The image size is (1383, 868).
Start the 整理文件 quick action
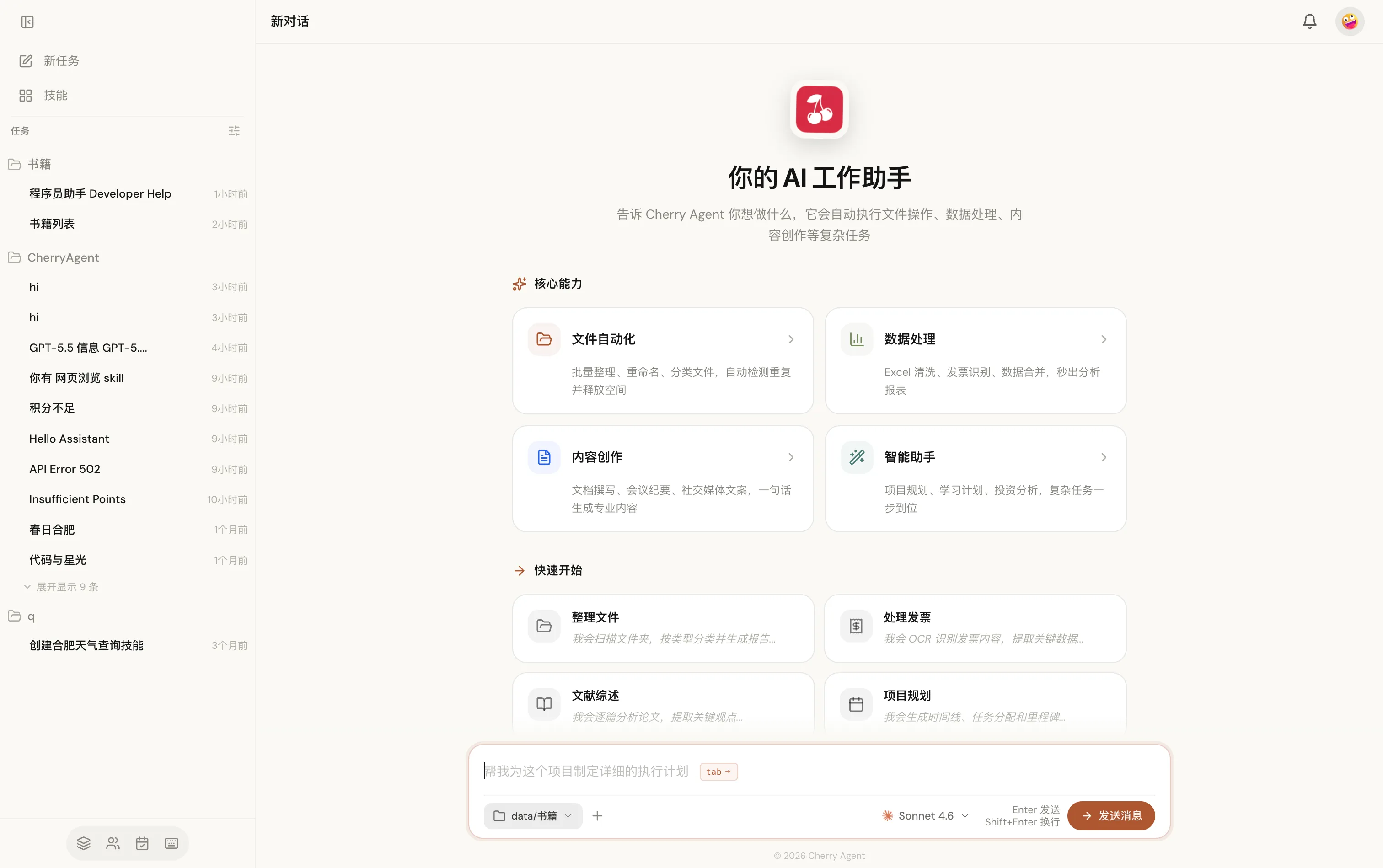[x=663, y=628]
